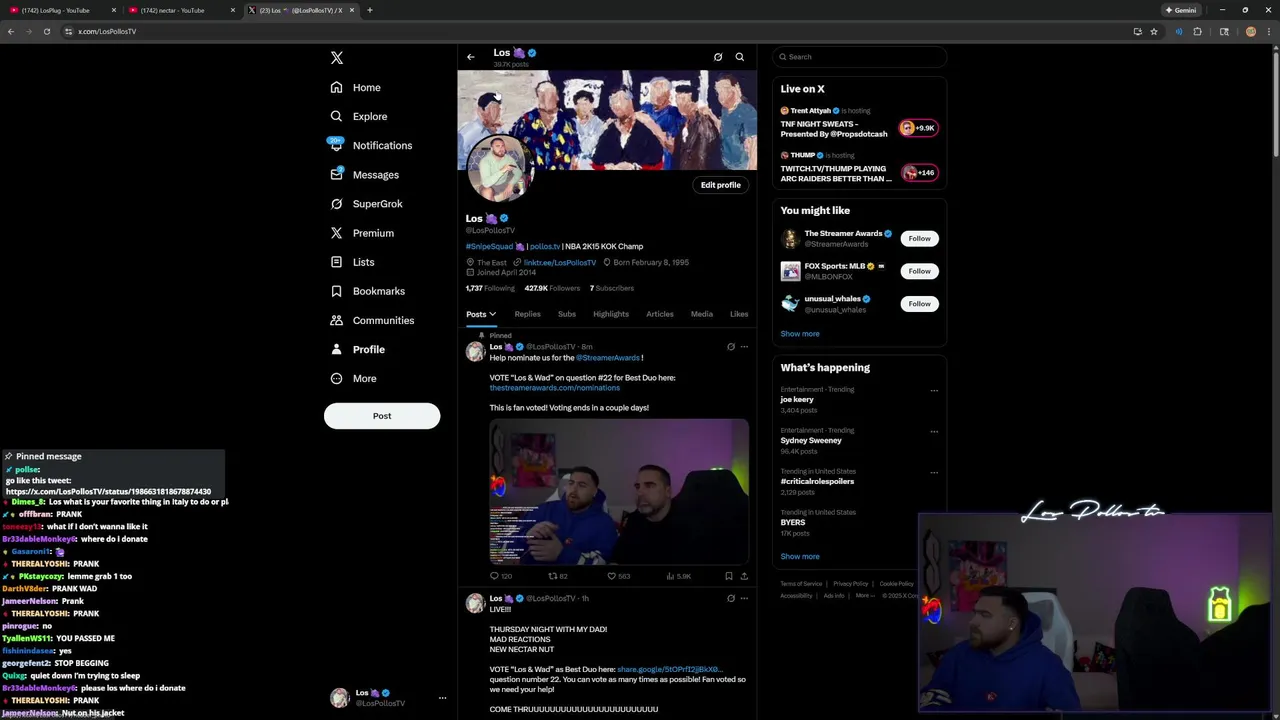This screenshot has width=1280, height=720.
Task: Click Show more under You might like
Action: coord(800,334)
